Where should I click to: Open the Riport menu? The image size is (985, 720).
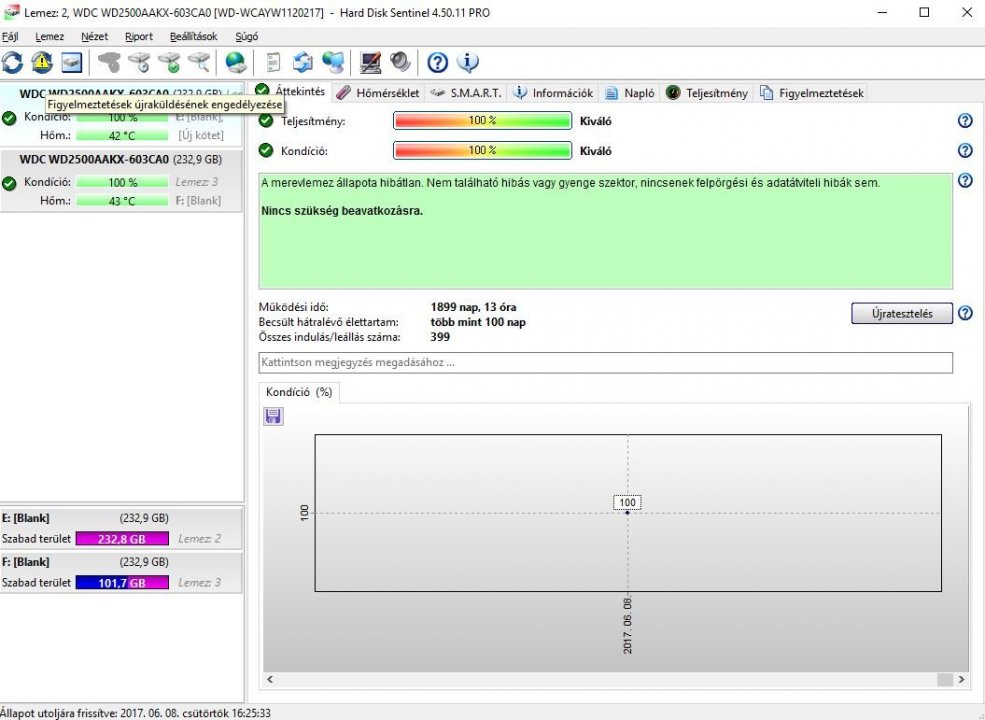[139, 36]
